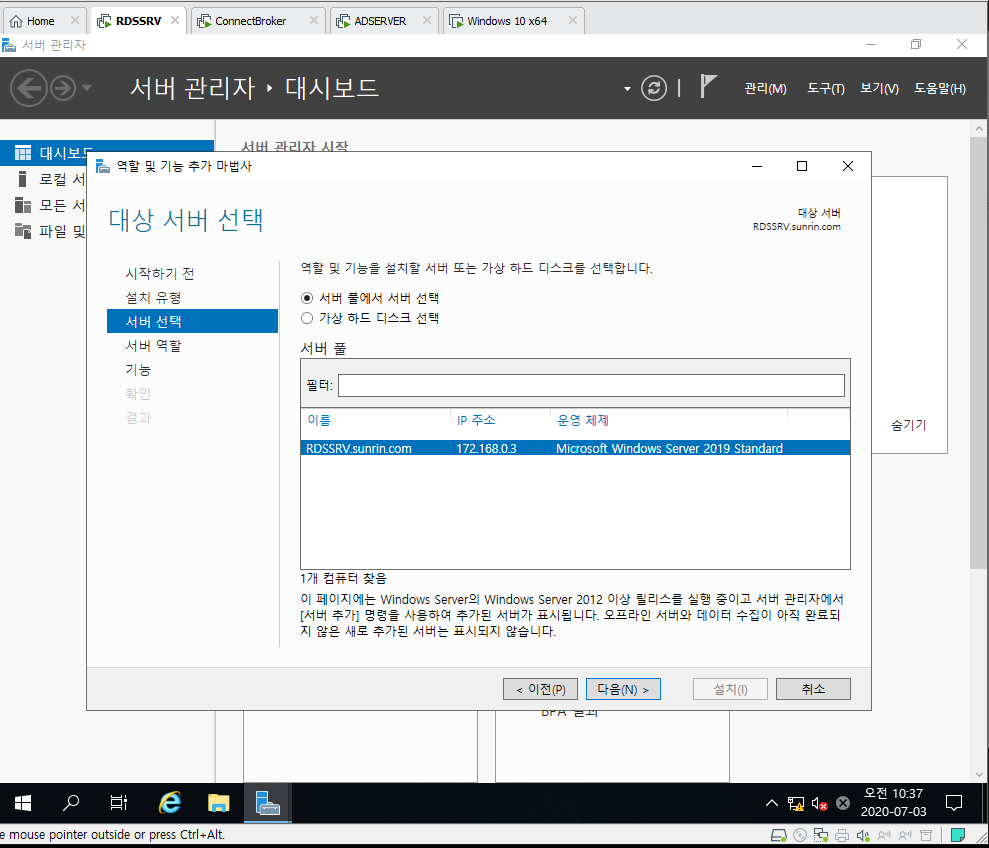Open the 관리(M) menu
This screenshot has height=848, width=989.
(765, 89)
